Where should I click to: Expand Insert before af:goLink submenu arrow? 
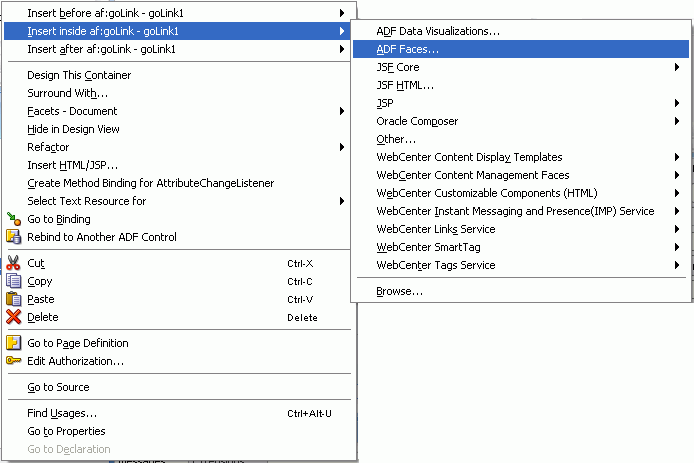click(x=342, y=13)
